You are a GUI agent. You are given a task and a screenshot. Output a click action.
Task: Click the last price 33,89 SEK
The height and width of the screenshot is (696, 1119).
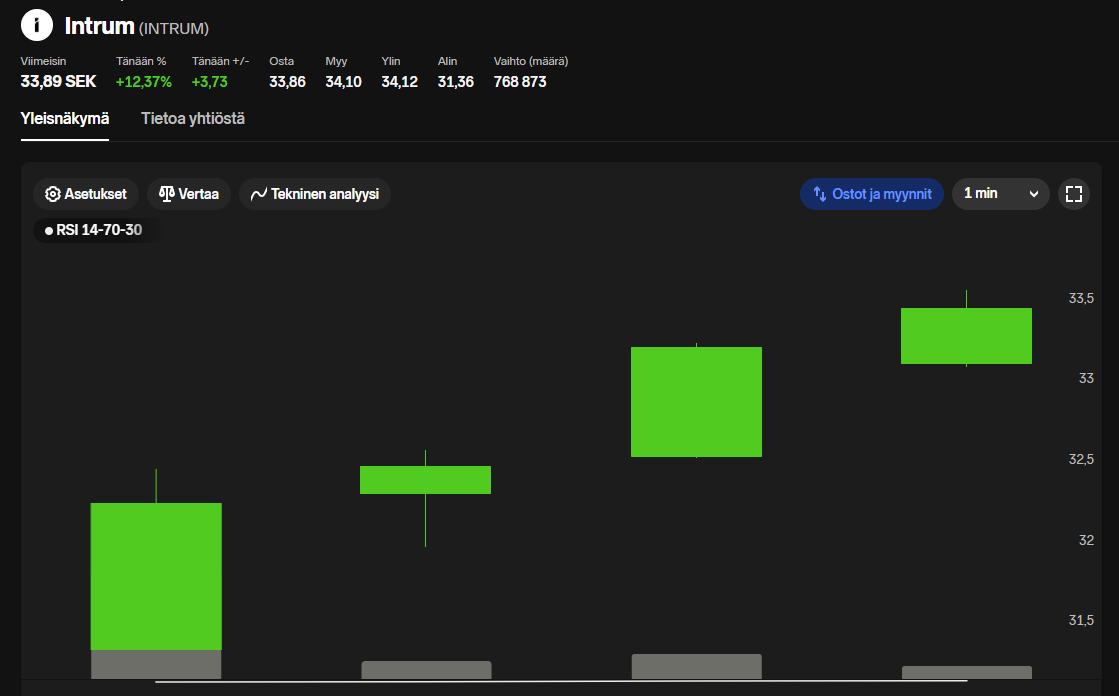click(58, 82)
